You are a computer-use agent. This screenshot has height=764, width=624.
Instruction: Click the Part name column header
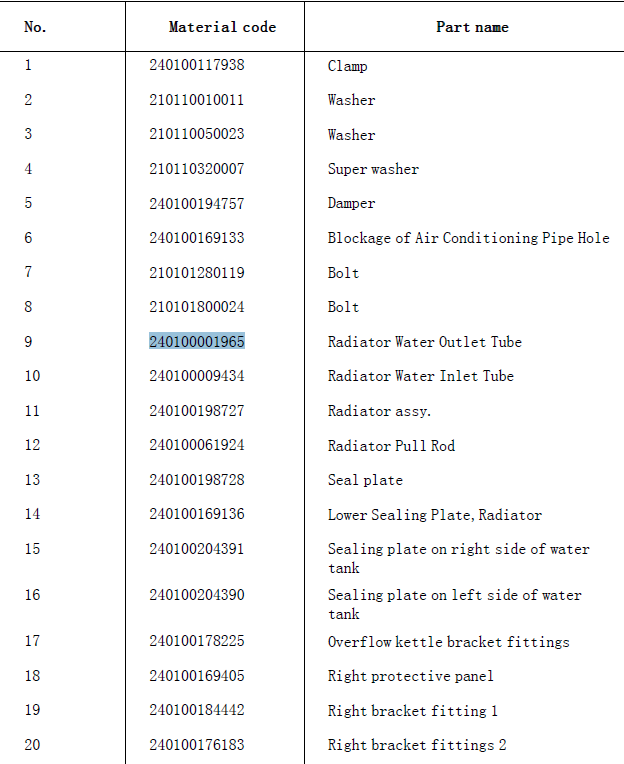tap(472, 27)
